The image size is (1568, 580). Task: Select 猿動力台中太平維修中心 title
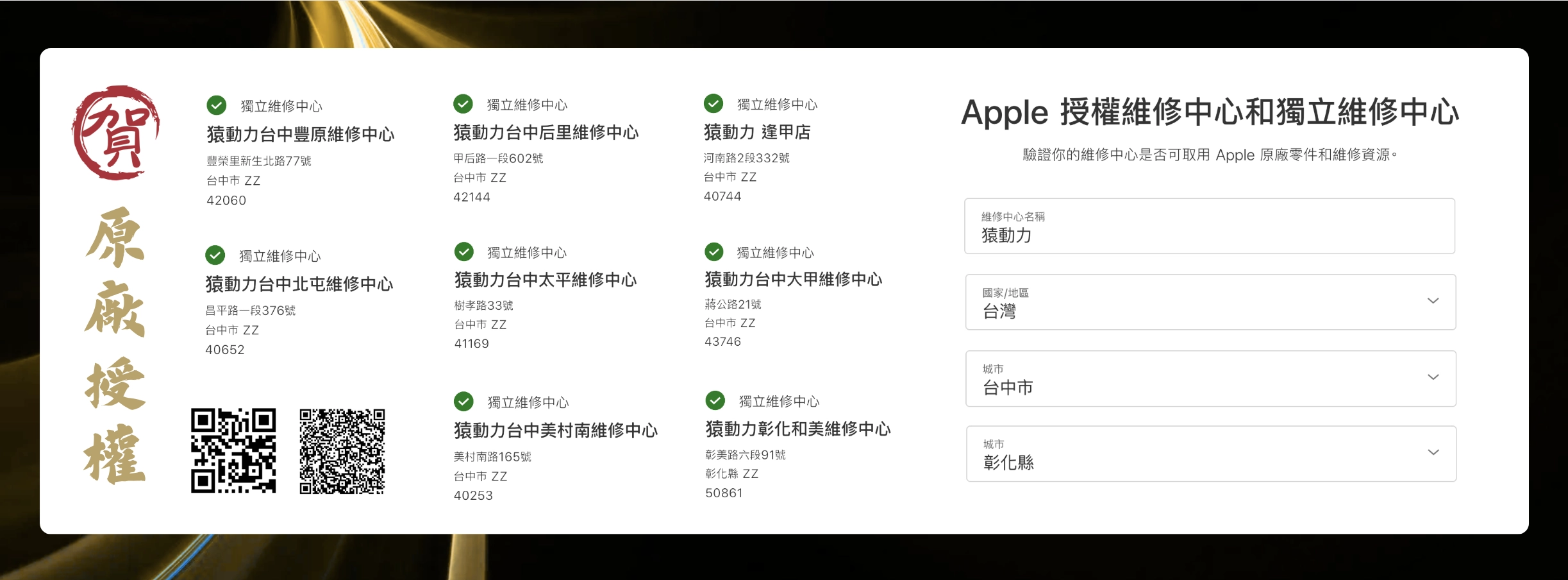pos(546,280)
